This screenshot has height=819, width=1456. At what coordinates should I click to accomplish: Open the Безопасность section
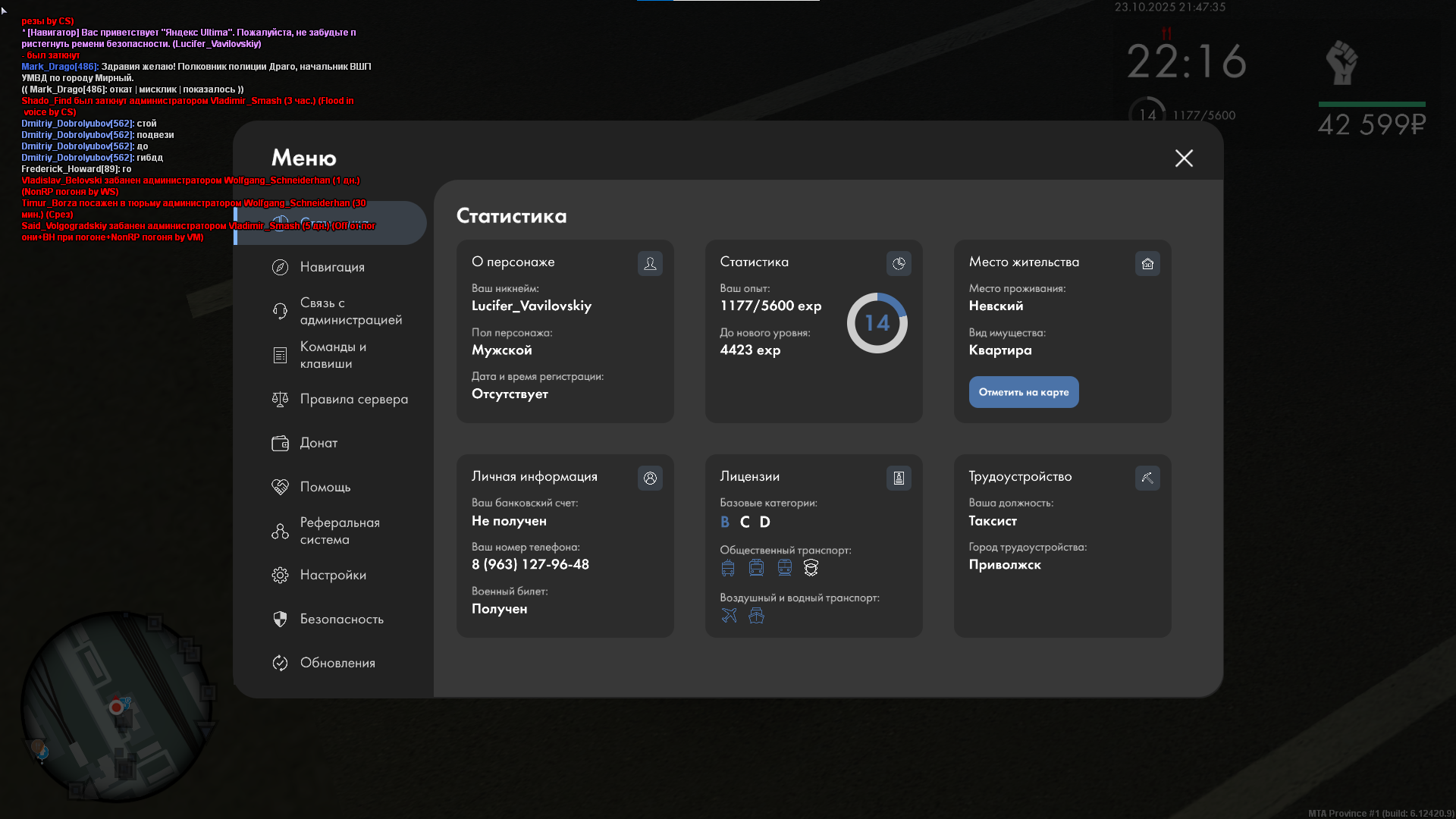(x=340, y=619)
